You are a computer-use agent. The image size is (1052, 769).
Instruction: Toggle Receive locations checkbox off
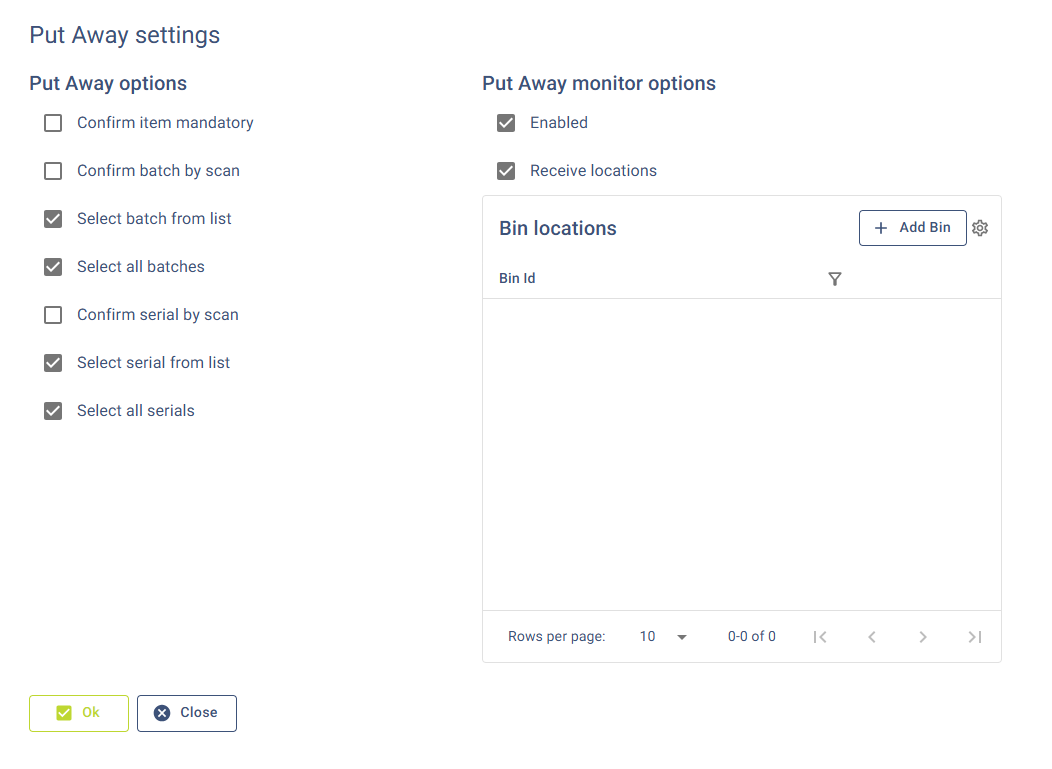506,171
